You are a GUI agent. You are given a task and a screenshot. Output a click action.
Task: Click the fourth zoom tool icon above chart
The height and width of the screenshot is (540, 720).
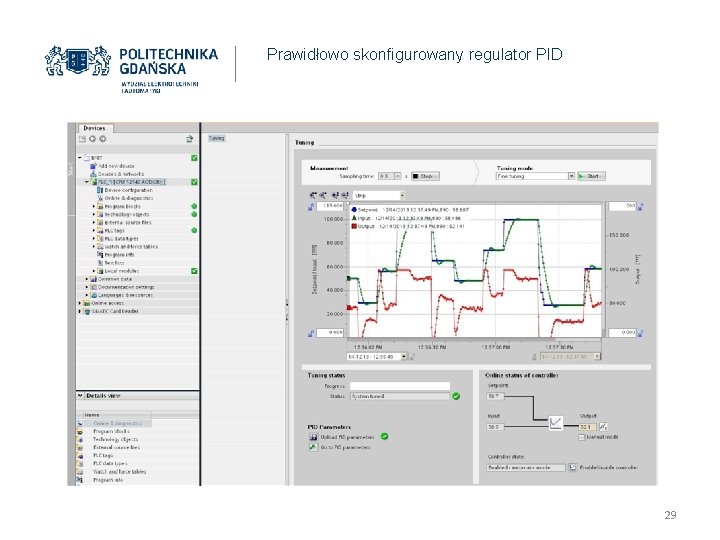point(345,195)
